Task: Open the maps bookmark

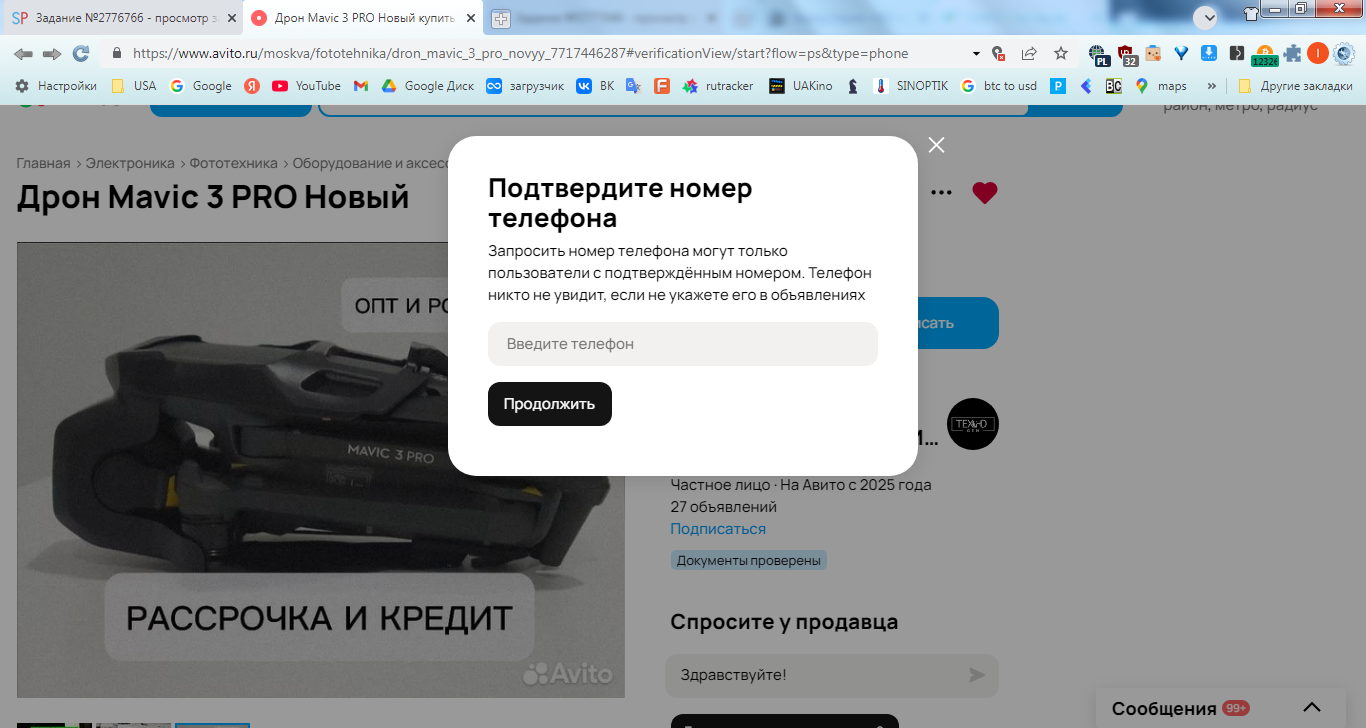Action: 1161,86
